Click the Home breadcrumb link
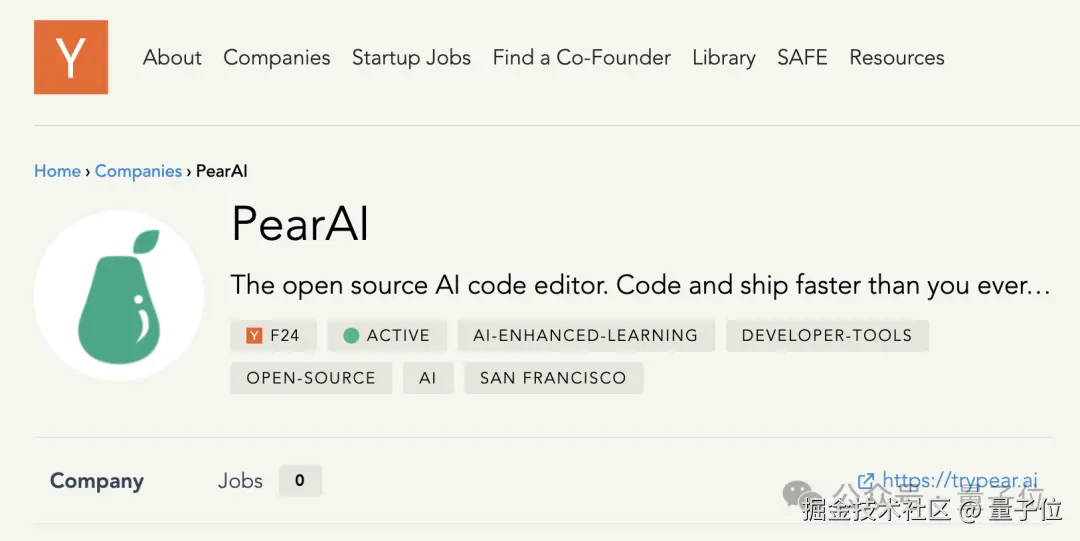Viewport: 1080px width, 541px height. click(x=57, y=171)
